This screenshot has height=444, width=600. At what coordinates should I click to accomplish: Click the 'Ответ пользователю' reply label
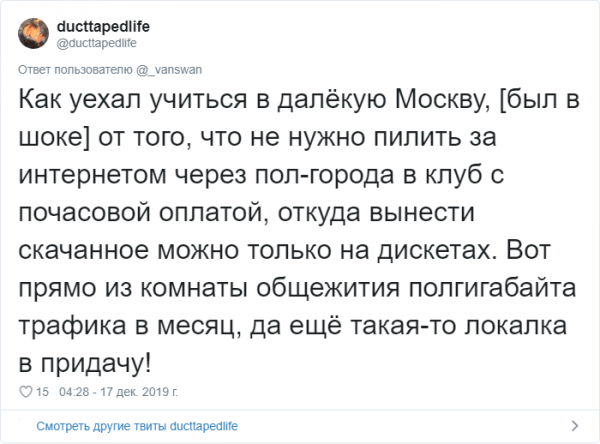coord(75,70)
